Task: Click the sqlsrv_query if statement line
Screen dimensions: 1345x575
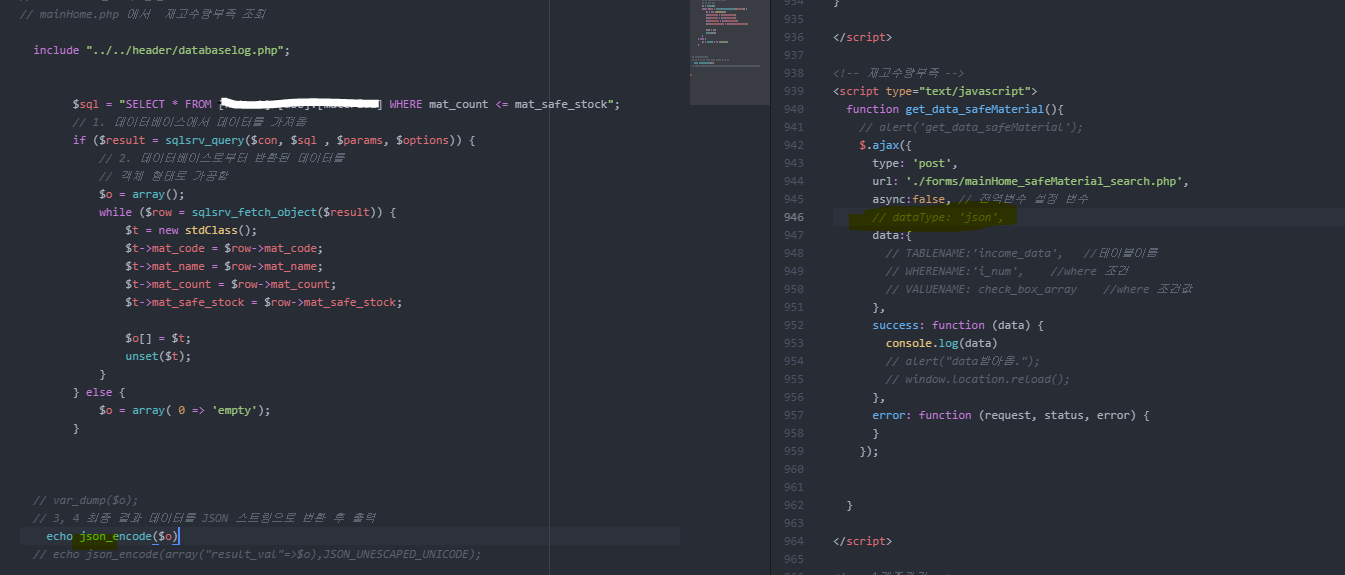Action: click(x=273, y=140)
